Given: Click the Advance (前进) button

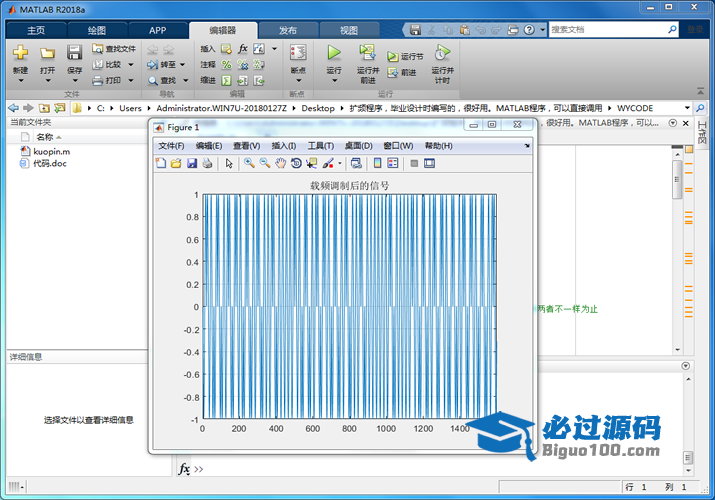Looking at the screenshot, I should pos(402,72).
